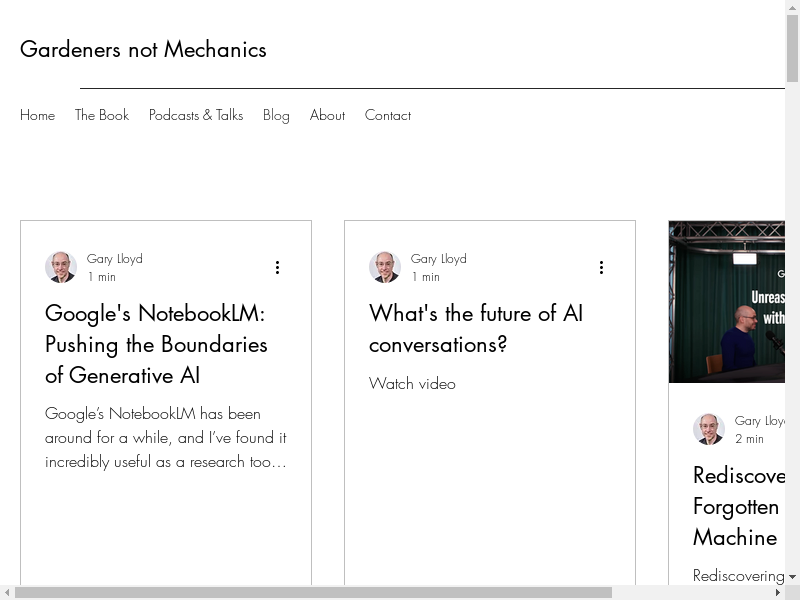Open more actions menu on AI conversations post

coord(601,267)
